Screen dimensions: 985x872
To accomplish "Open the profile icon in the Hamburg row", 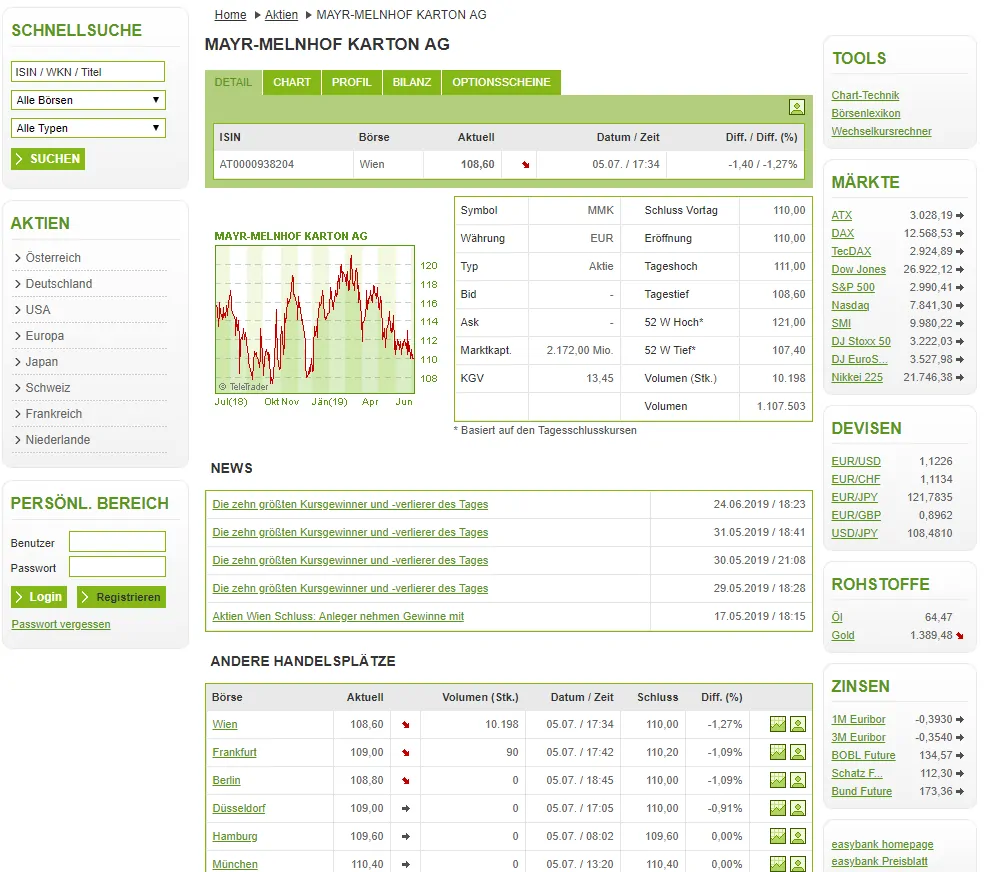I will [798, 836].
